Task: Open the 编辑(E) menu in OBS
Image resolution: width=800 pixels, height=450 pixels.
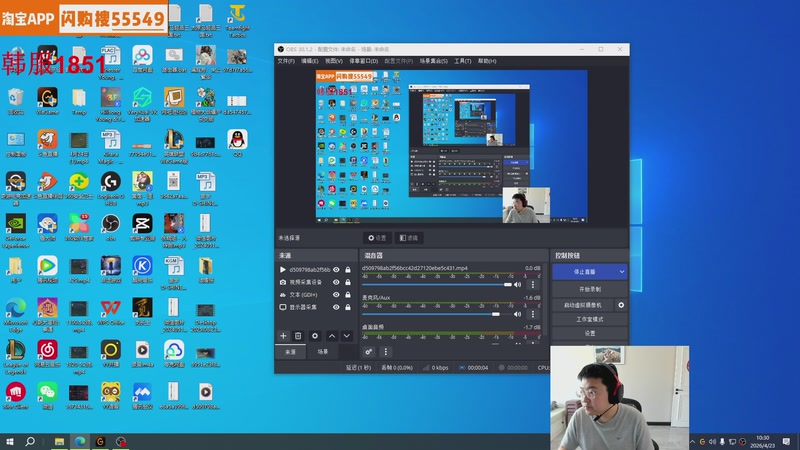Action: coord(309,61)
